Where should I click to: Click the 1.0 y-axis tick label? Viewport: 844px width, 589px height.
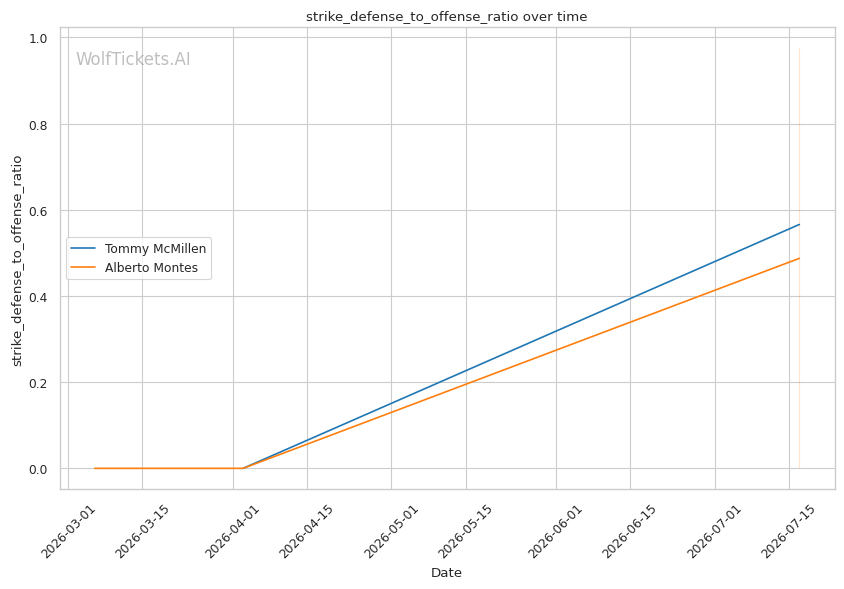click(38, 39)
